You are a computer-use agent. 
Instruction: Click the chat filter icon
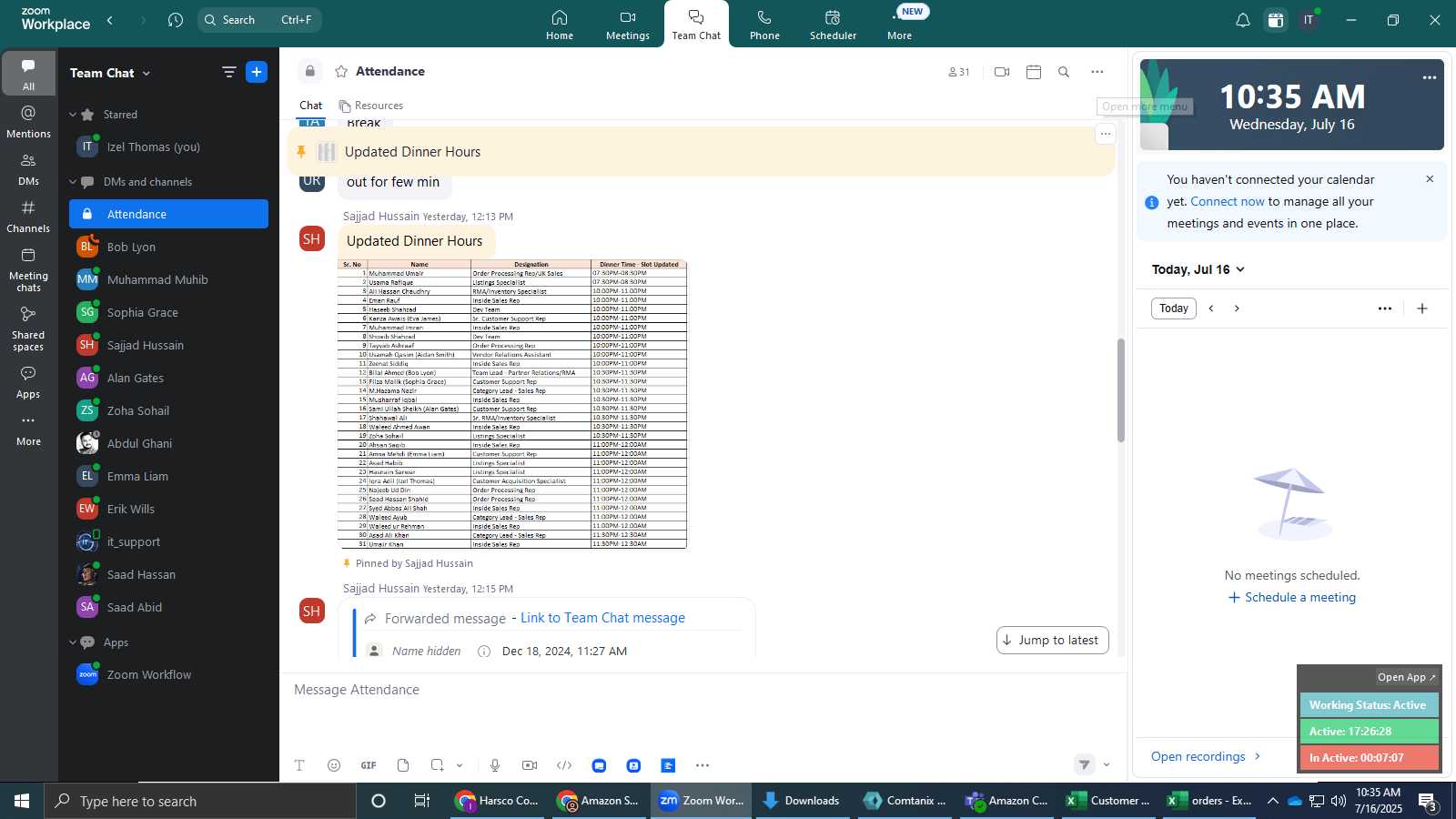click(x=228, y=73)
